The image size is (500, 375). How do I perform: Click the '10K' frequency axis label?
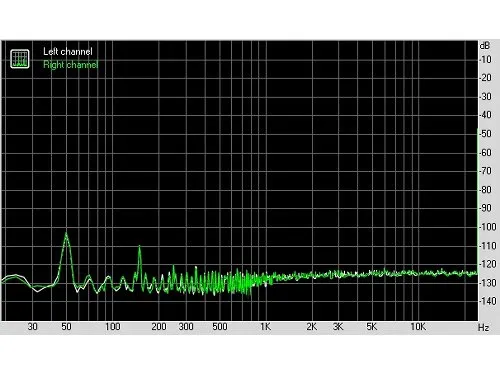click(x=418, y=327)
